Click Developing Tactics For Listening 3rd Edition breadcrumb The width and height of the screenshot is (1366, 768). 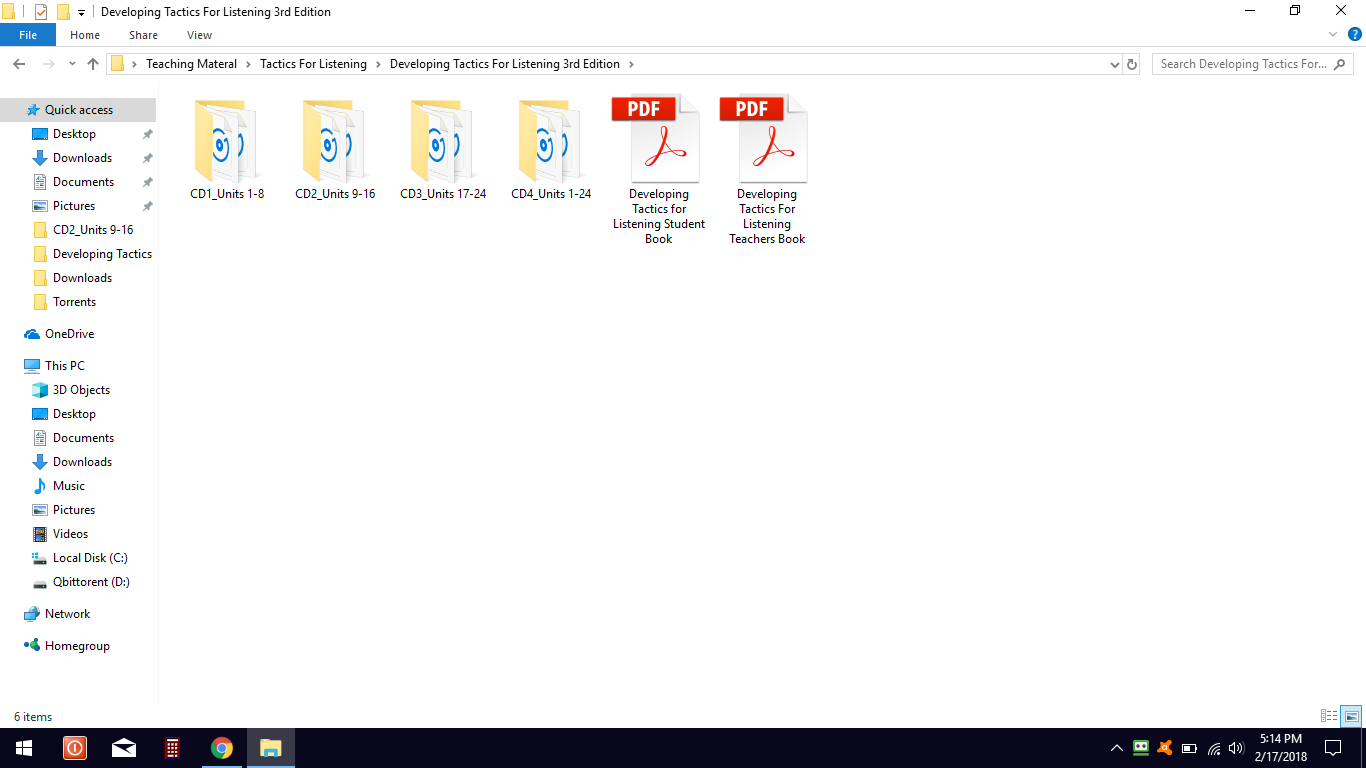[x=505, y=64]
